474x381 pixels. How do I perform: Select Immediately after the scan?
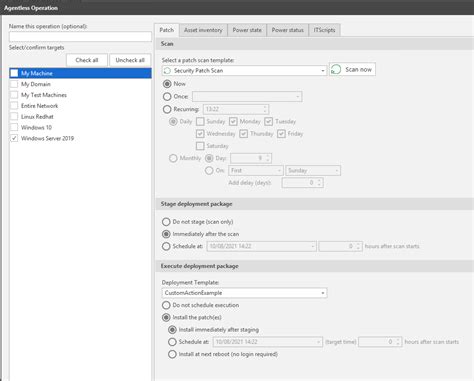click(166, 234)
